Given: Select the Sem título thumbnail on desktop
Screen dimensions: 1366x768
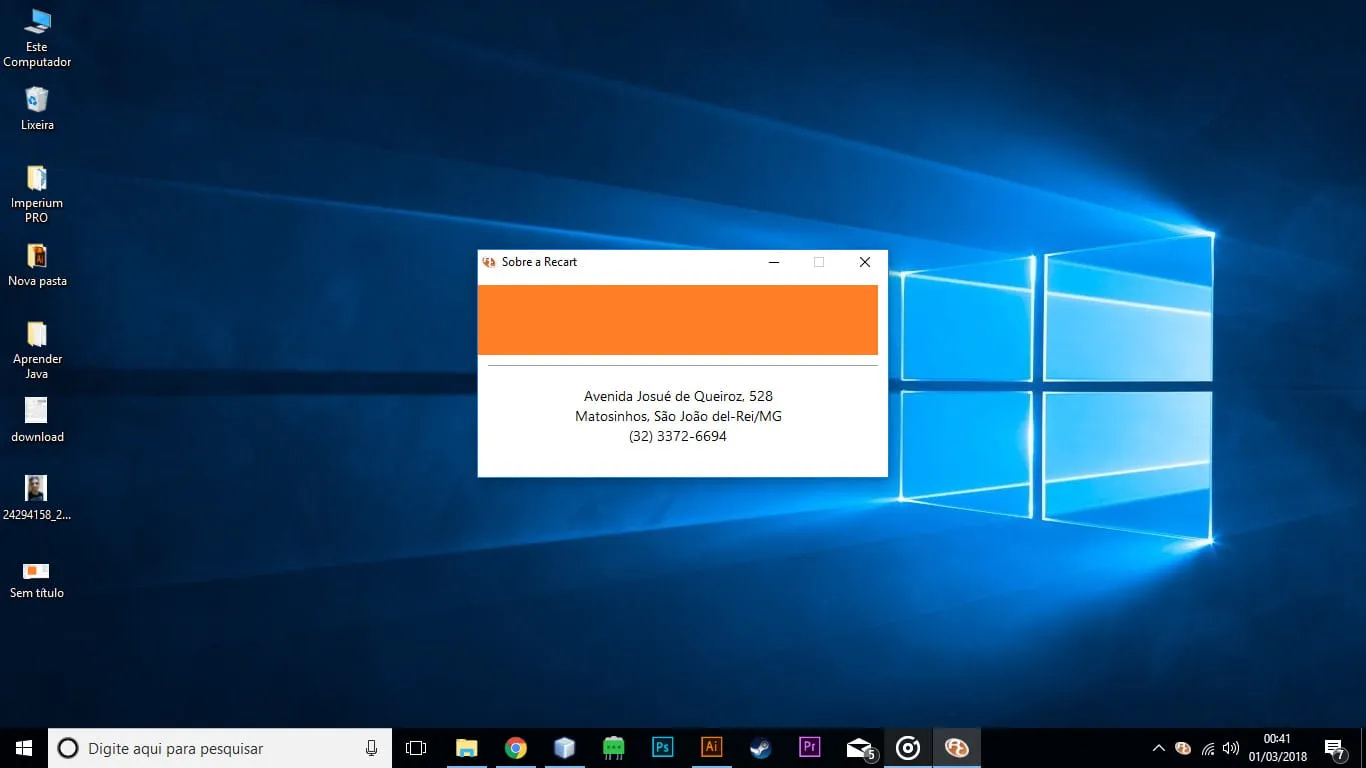Looking at the screenshot, I should (x=37, y=570).
